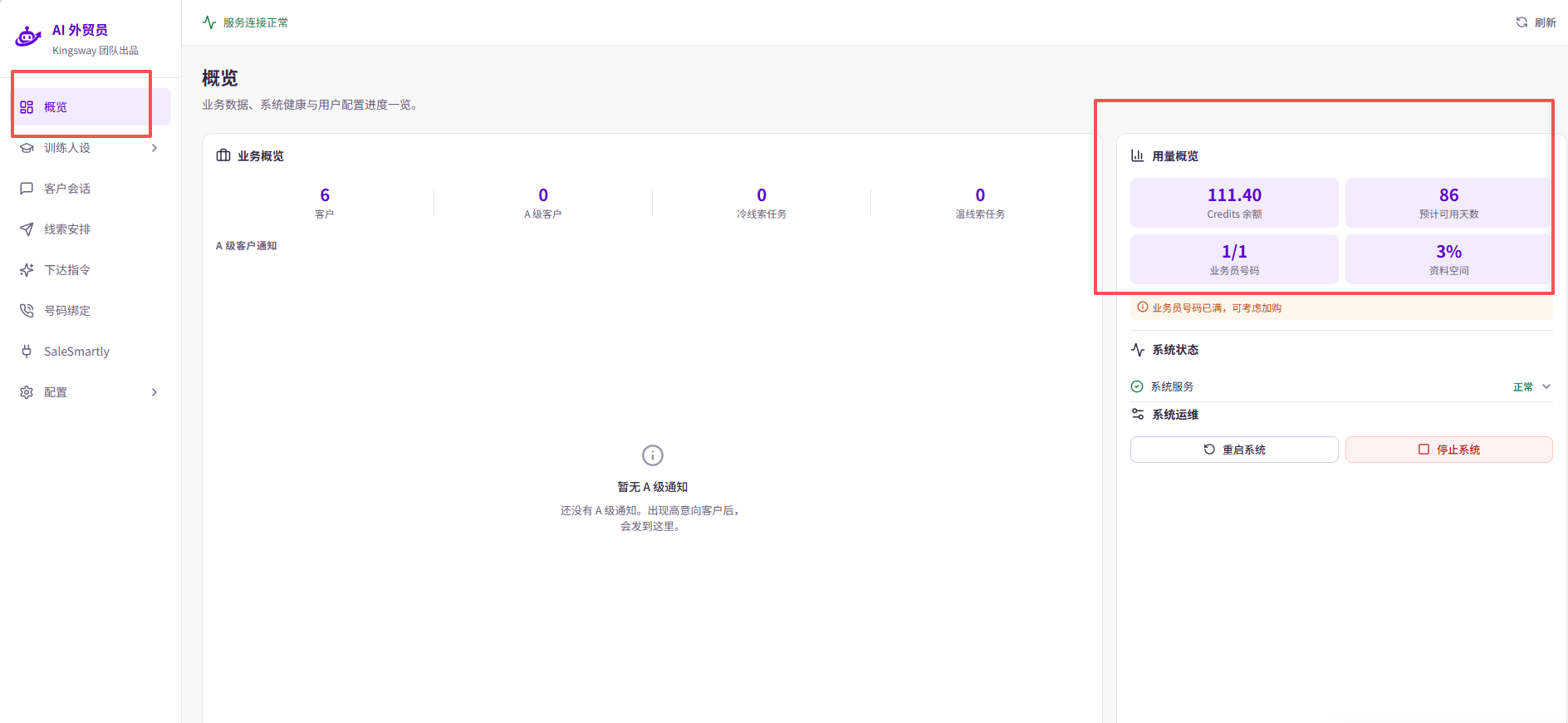Click the 0 冷线索任务 statistic
Viewport: 1568px width, 723px height.
[x=762, y=203]
